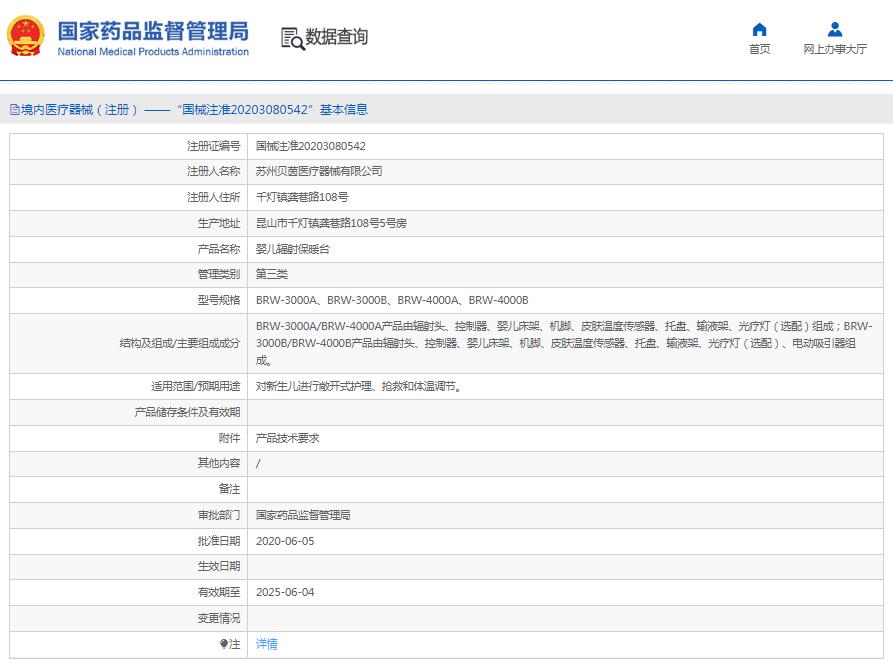Open 网上办事大厅 user icon
The height and width of the screenshot is (664, 893).
(835, 29)
